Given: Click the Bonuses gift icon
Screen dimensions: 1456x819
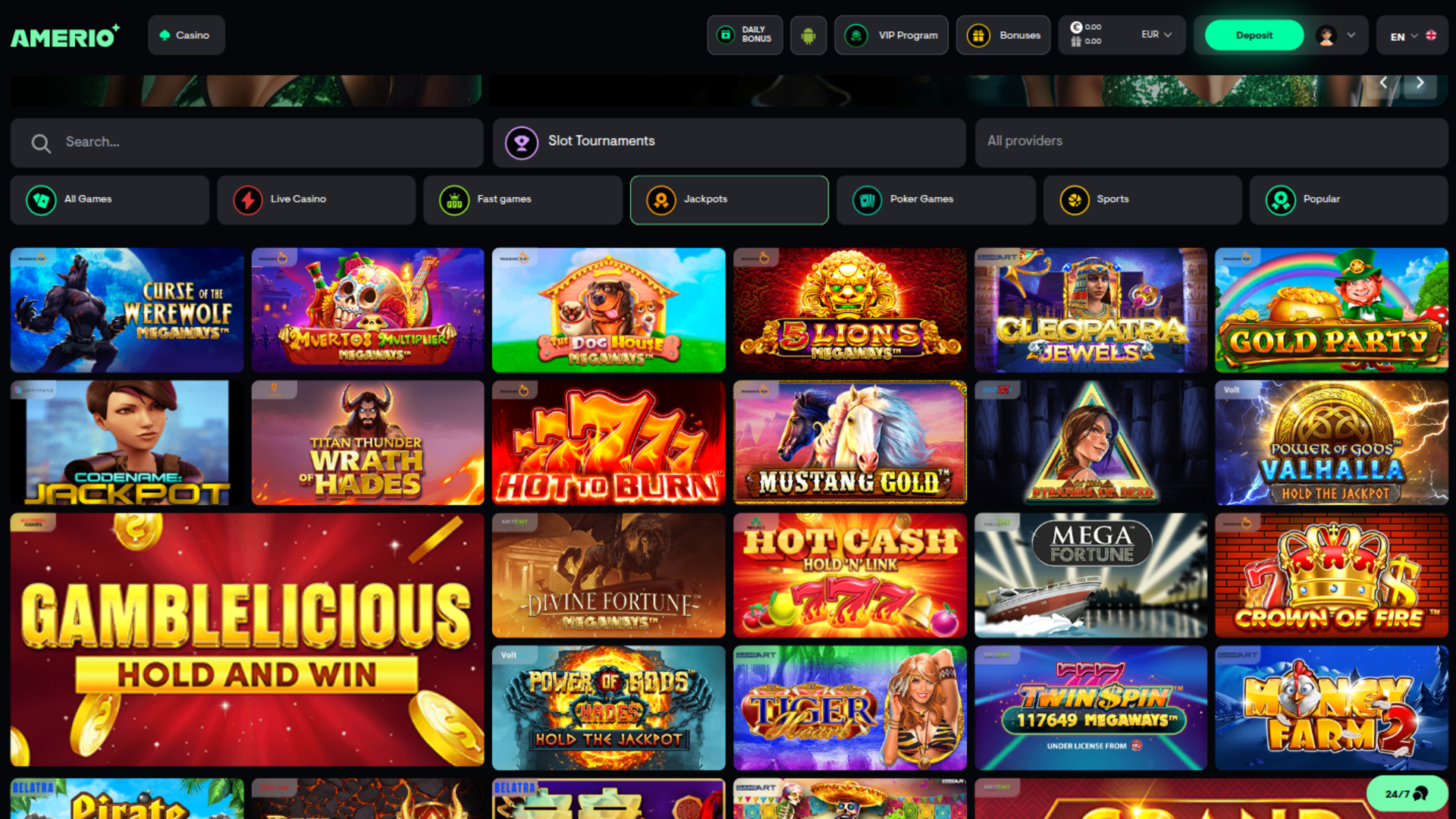Looking at the screenshot, I should [978, 35].
